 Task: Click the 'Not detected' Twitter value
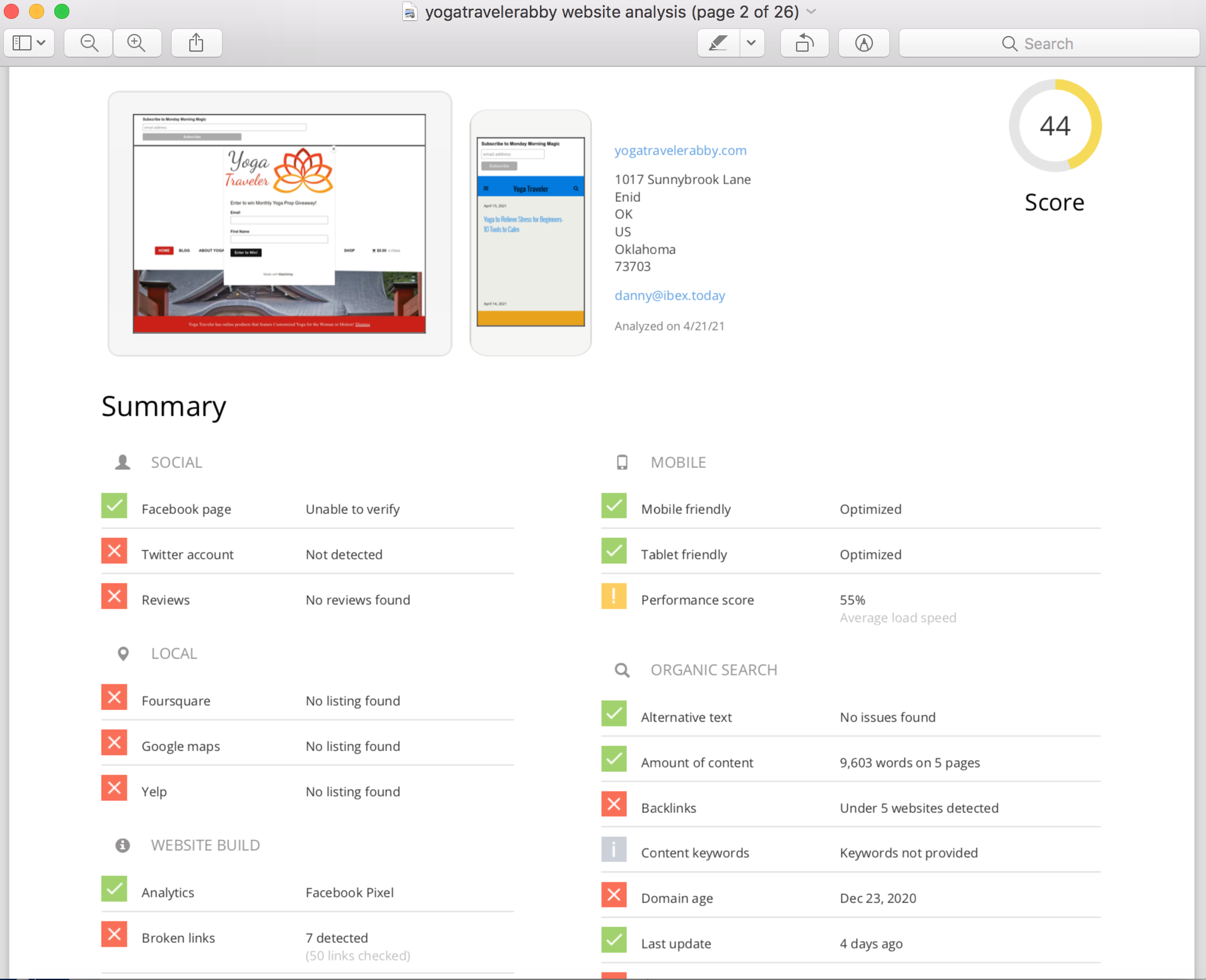[344, 554]
